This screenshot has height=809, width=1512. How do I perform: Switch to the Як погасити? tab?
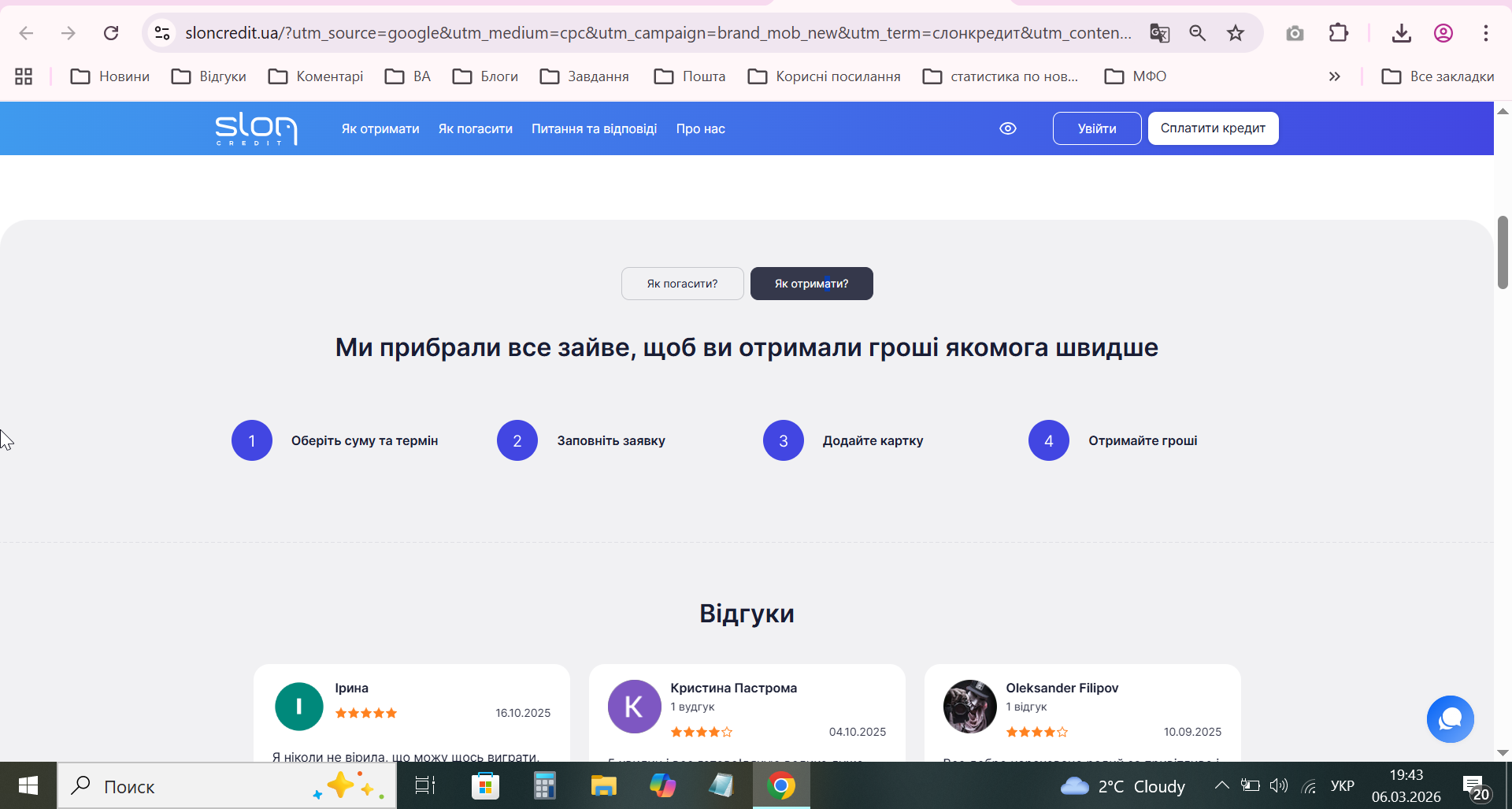pos(683,284)
